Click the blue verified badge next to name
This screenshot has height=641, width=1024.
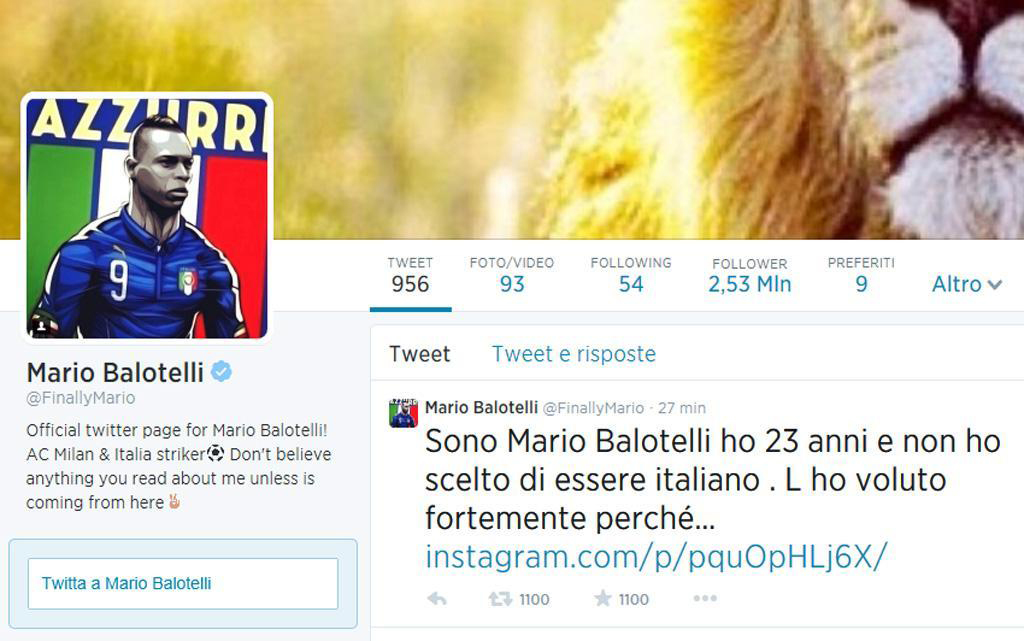221,371
